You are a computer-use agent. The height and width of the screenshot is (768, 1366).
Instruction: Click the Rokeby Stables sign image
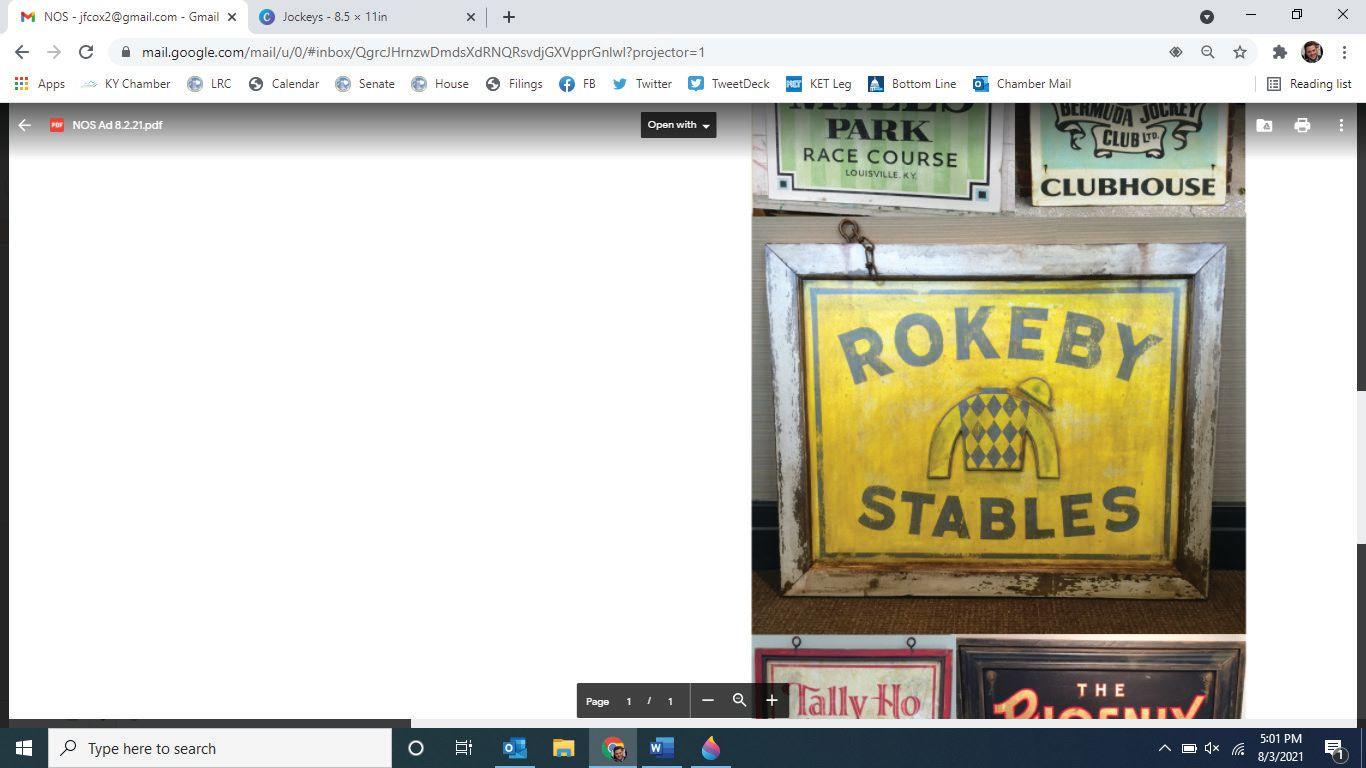998,425
